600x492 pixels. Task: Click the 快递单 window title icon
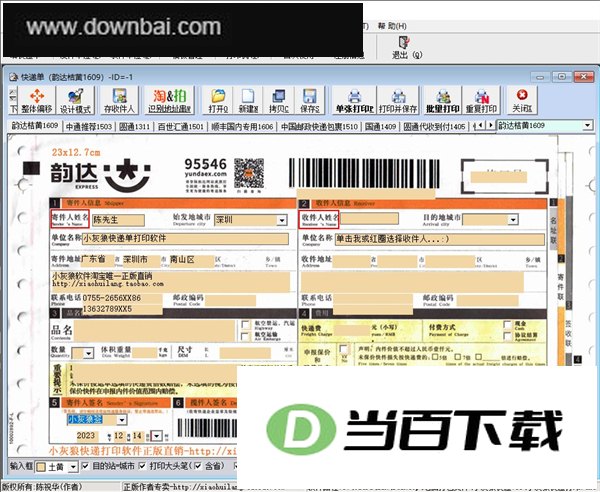14,77
